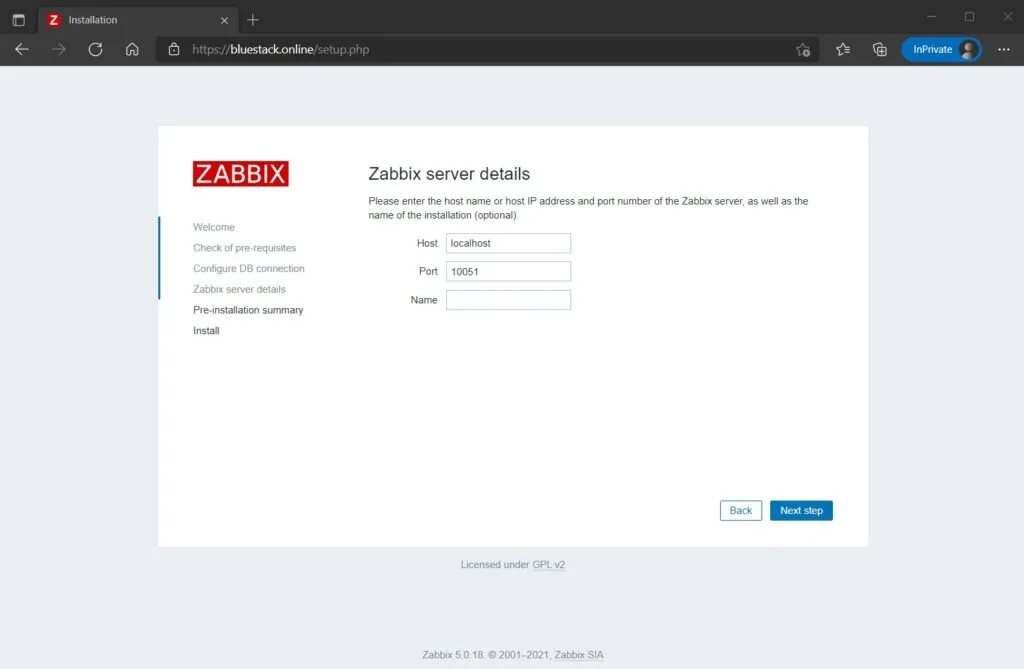Open the InPrivate profile button
The height and width of the screenshot is (669, 1024).
pyautogui.click(x=941, y=50)
